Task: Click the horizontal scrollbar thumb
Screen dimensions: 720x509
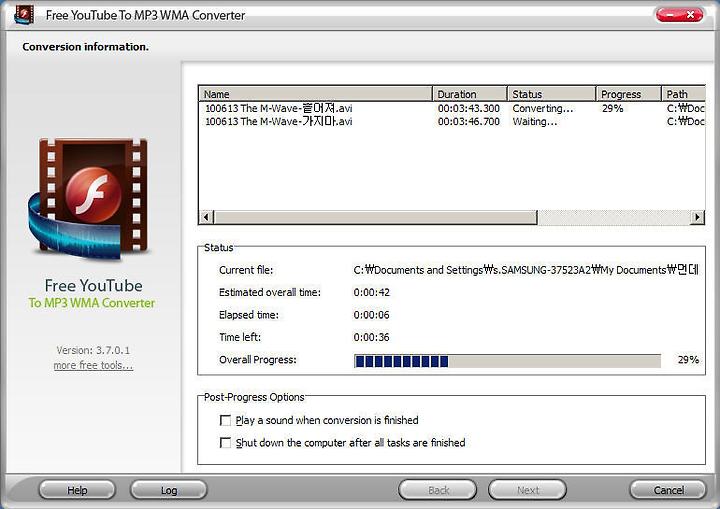Action: coord(375,217)
